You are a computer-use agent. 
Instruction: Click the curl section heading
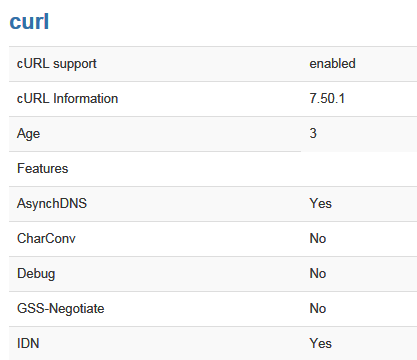point(29,22)
